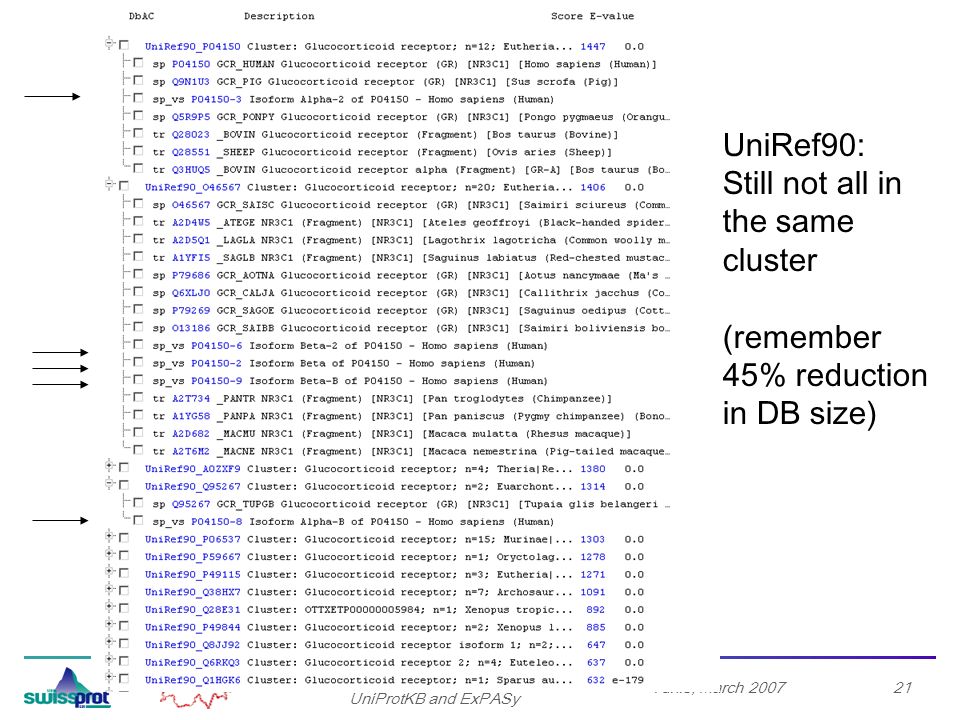The image size is (960, 720).
Task: Open the Q28023 TrEMBL entry link
Action: click(x=190, y=135)
